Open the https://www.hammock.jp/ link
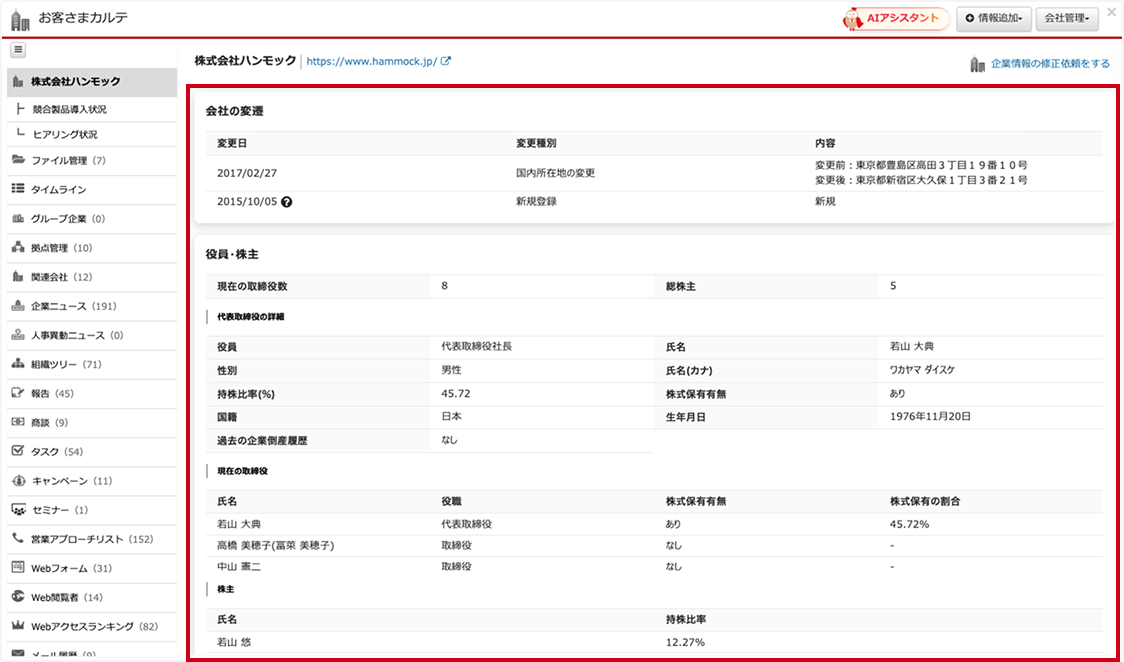1124x662 pixels. [371, 61]
